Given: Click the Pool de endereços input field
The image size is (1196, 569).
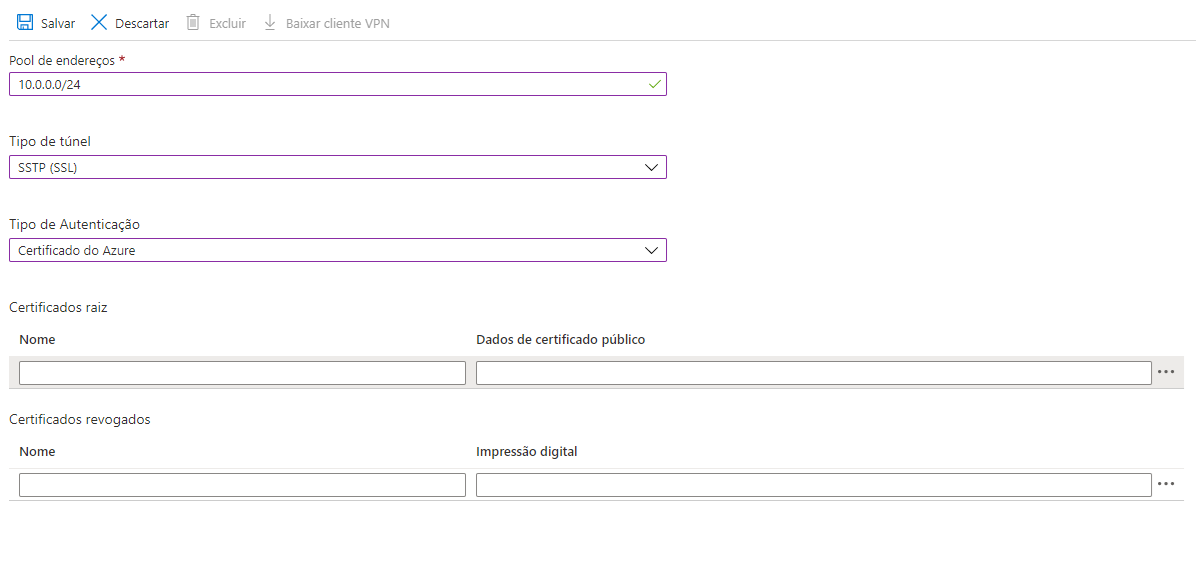Looking at the screenshot, I should (x=338, y=84).
